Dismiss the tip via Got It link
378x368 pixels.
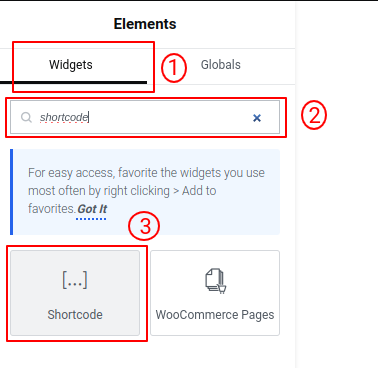click(92, 209)
